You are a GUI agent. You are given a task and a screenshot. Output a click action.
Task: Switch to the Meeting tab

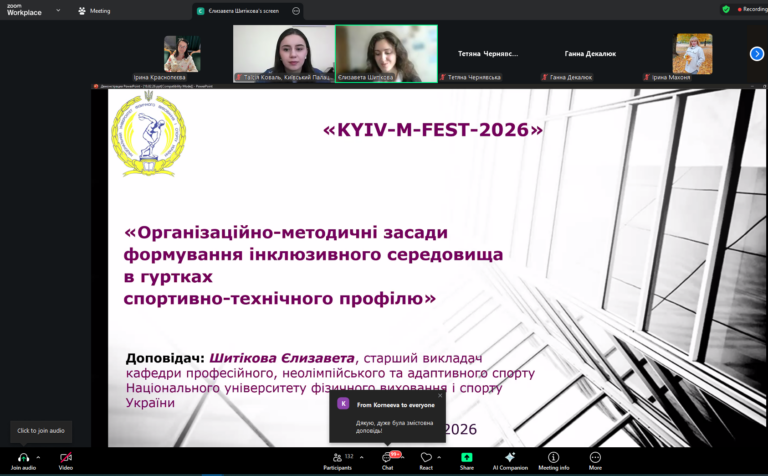tap(95, 11)
